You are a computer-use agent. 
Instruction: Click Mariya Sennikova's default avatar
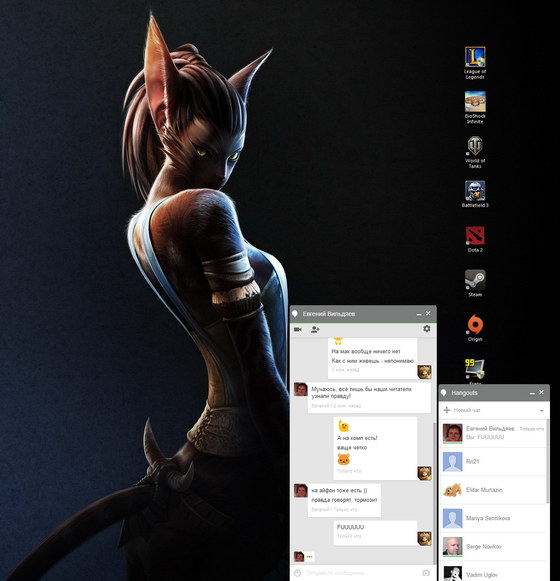[x=453, y=518]
